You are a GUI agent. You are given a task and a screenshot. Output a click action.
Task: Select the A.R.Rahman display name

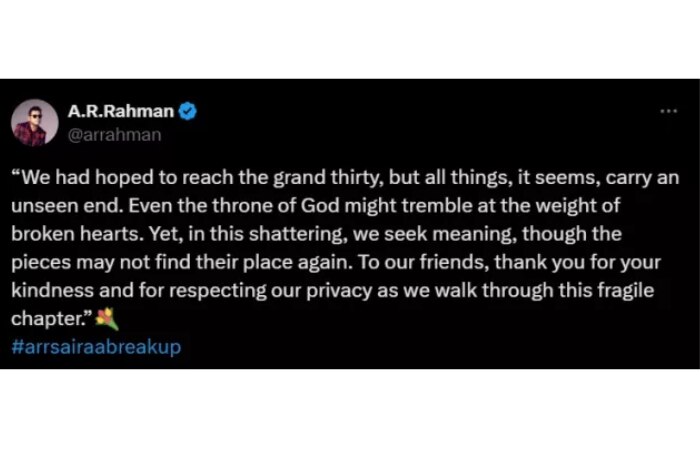tap(121, 111)
